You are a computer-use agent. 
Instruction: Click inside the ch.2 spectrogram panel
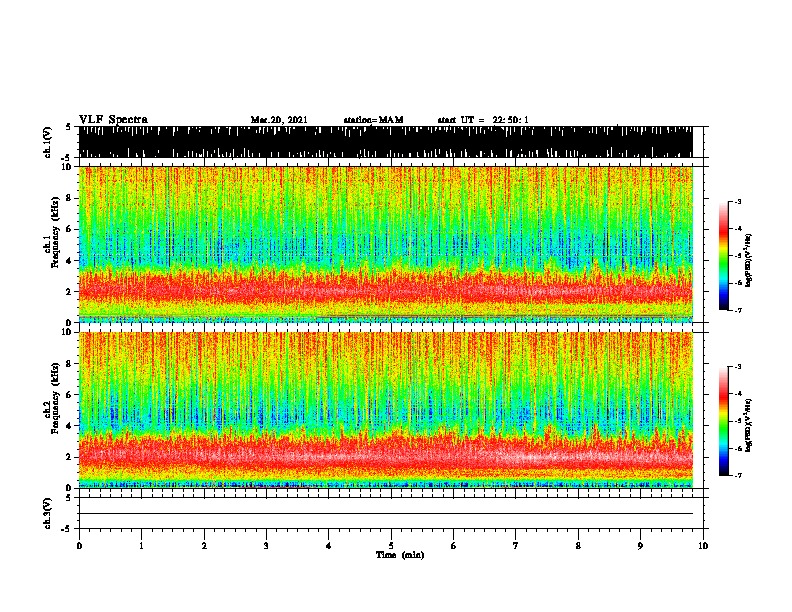click(385, 410)
